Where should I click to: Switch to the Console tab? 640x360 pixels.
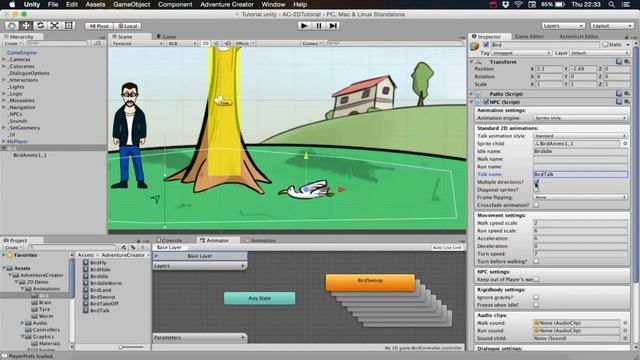[169, 240]
